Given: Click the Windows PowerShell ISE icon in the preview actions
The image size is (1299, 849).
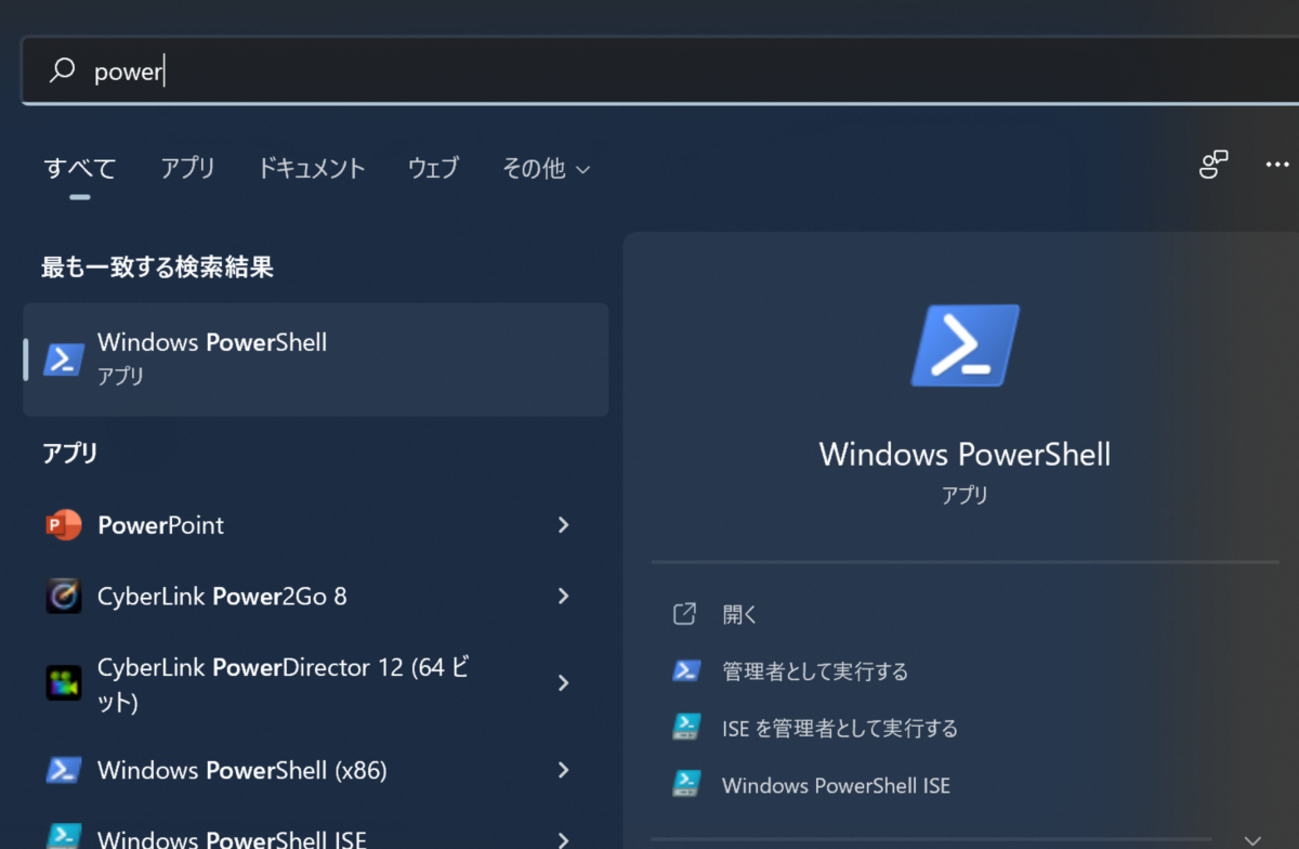Looking at the screenshot, I should 686,784.
